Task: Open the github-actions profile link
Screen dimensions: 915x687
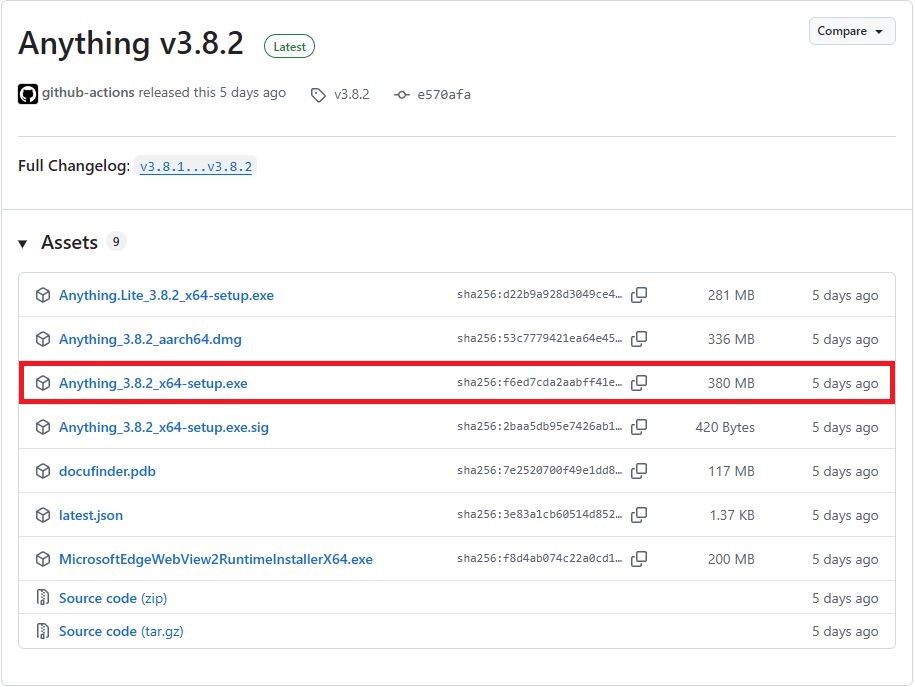Action: coord(88,92)
